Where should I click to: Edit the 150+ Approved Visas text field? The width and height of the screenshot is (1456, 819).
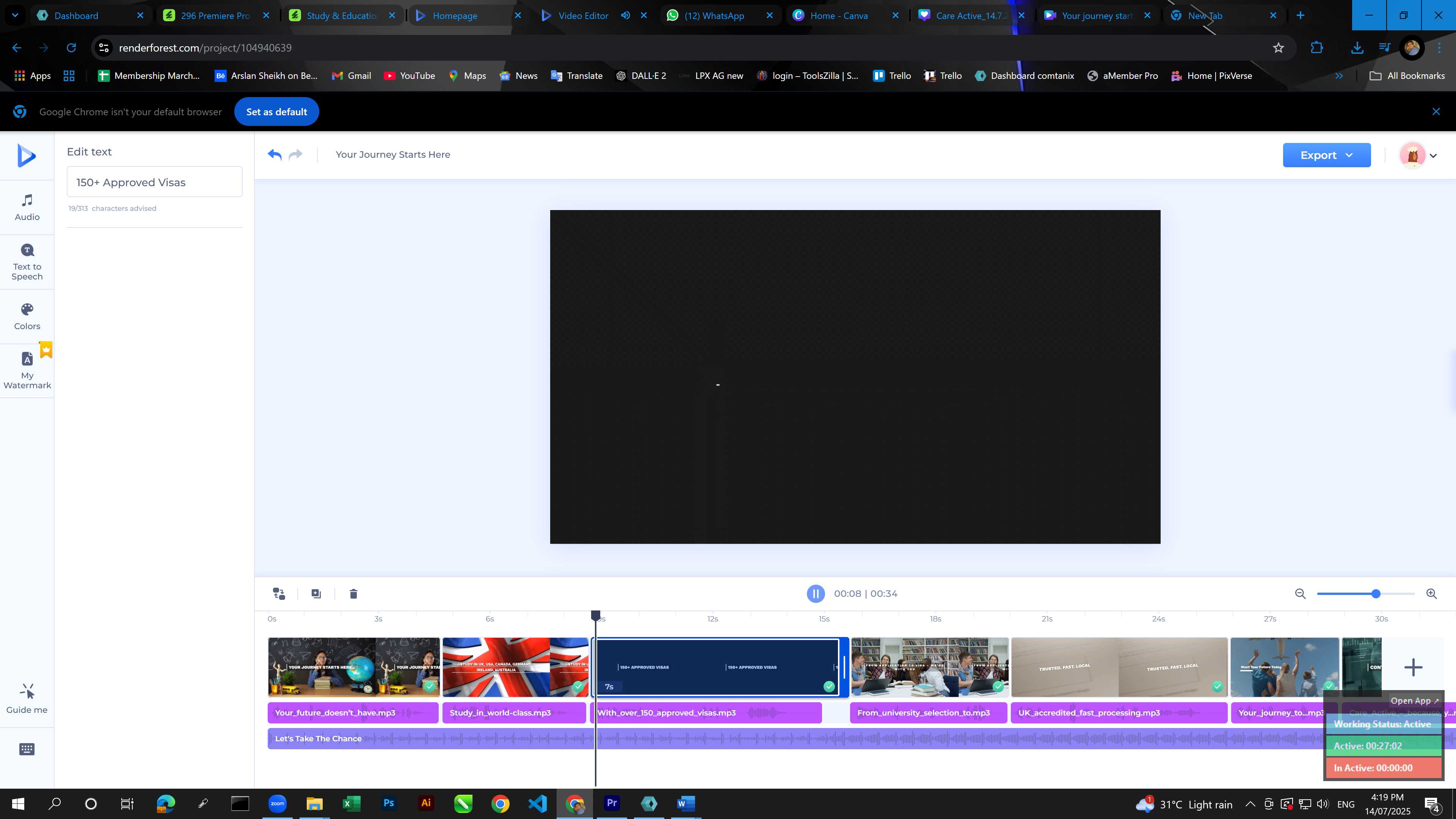pyautogui.click(x=154, y=182)
